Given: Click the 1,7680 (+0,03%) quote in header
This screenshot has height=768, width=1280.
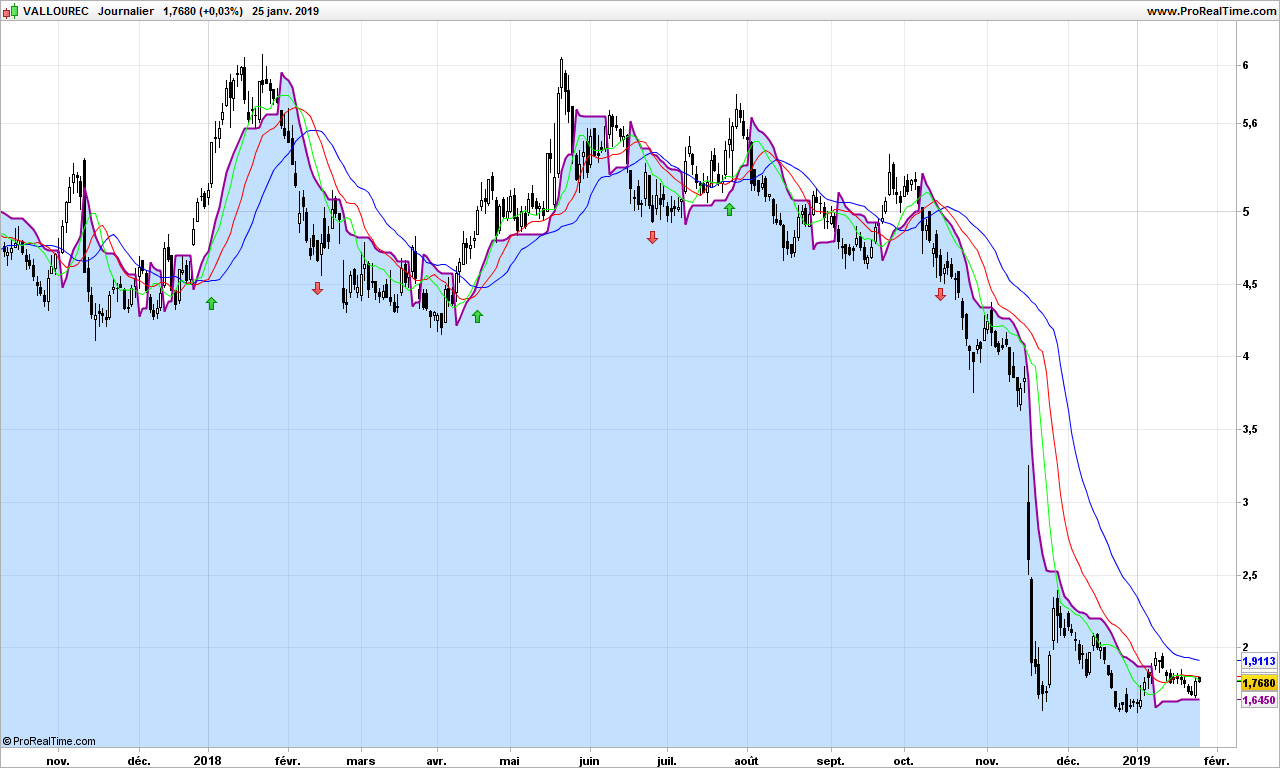Looking at the screenshot, I should [203, 11].
